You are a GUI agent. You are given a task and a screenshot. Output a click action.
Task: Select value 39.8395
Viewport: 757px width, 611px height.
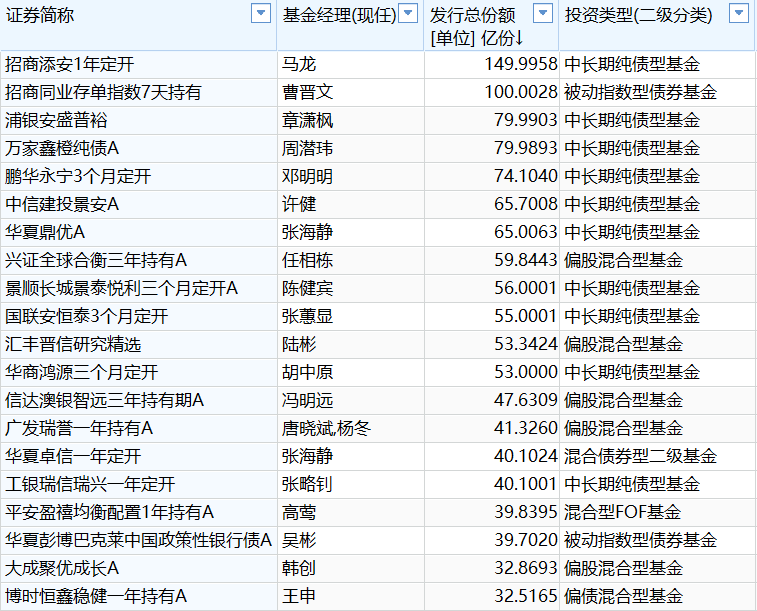[526, 512]
